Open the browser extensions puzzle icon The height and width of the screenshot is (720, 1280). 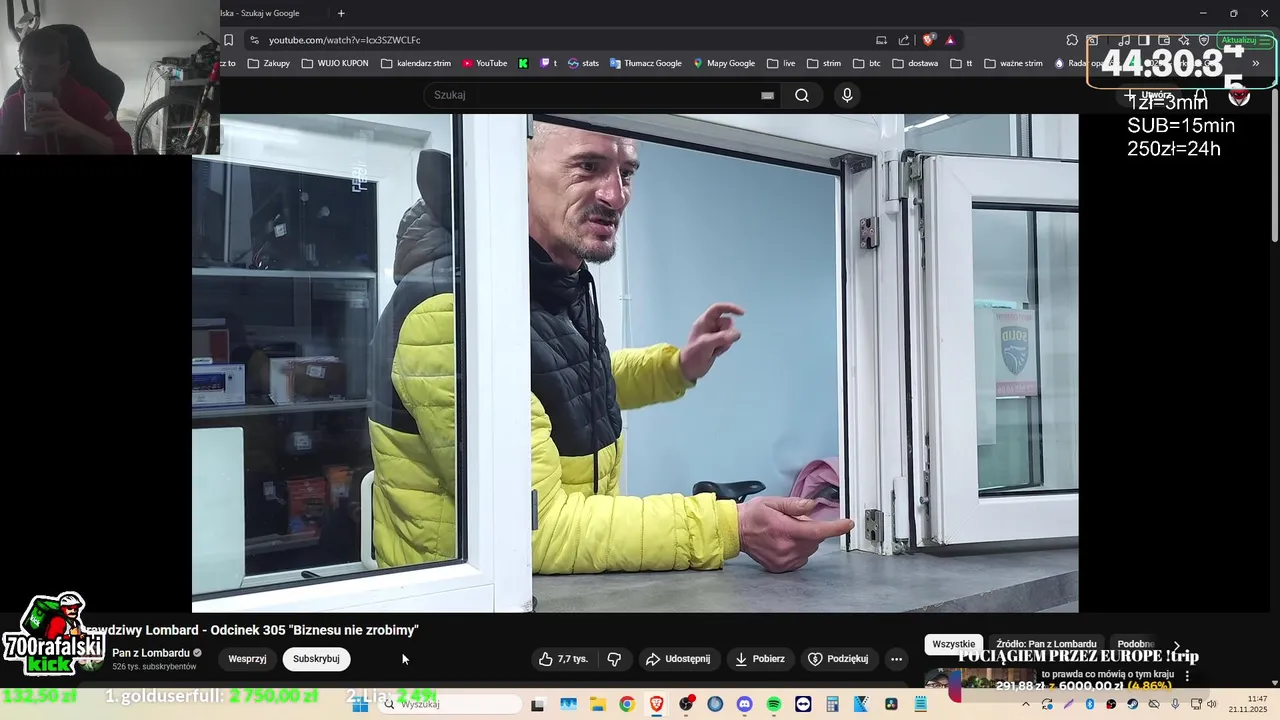pos(1072,40)
